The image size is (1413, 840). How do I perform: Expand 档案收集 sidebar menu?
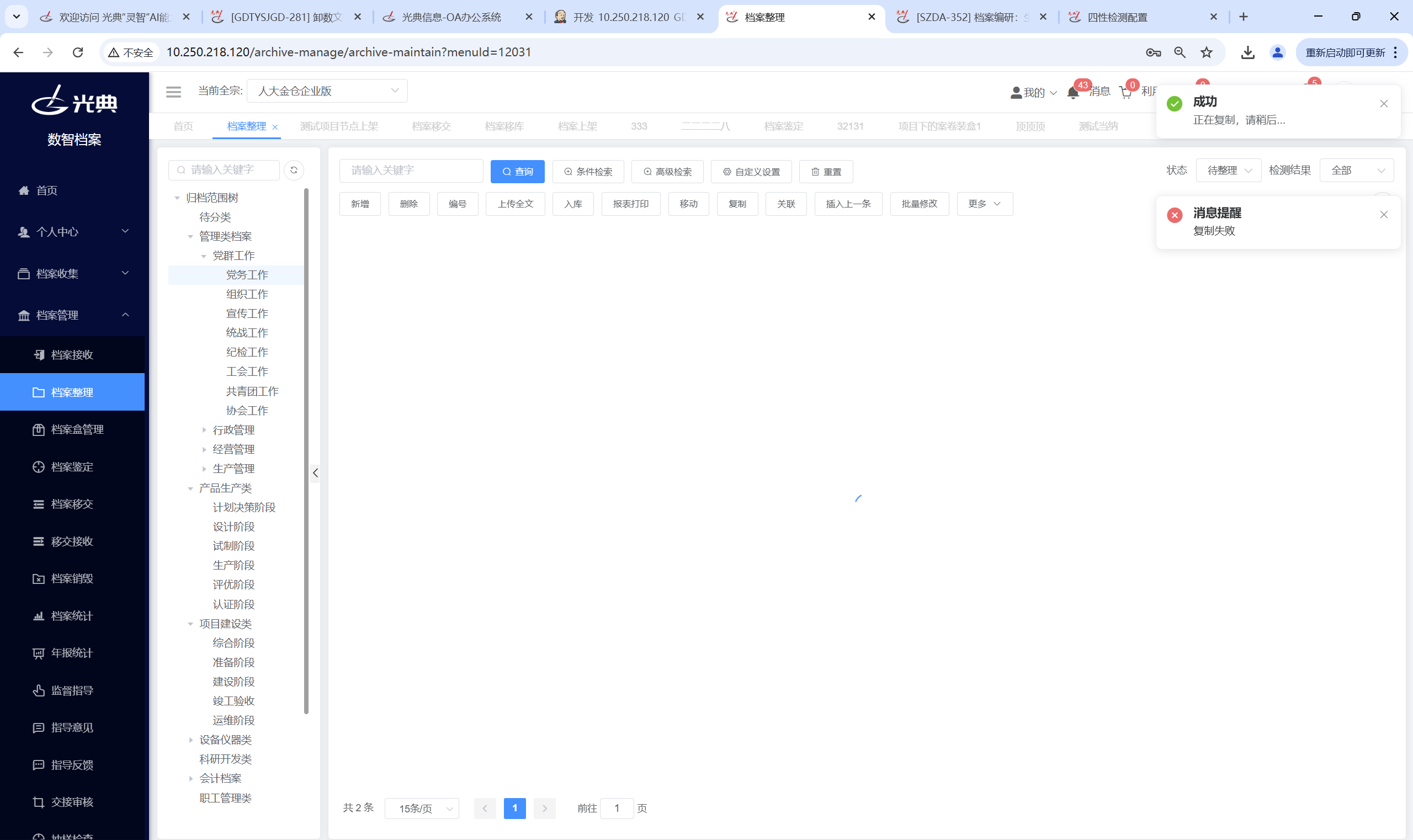click(72, 273)
